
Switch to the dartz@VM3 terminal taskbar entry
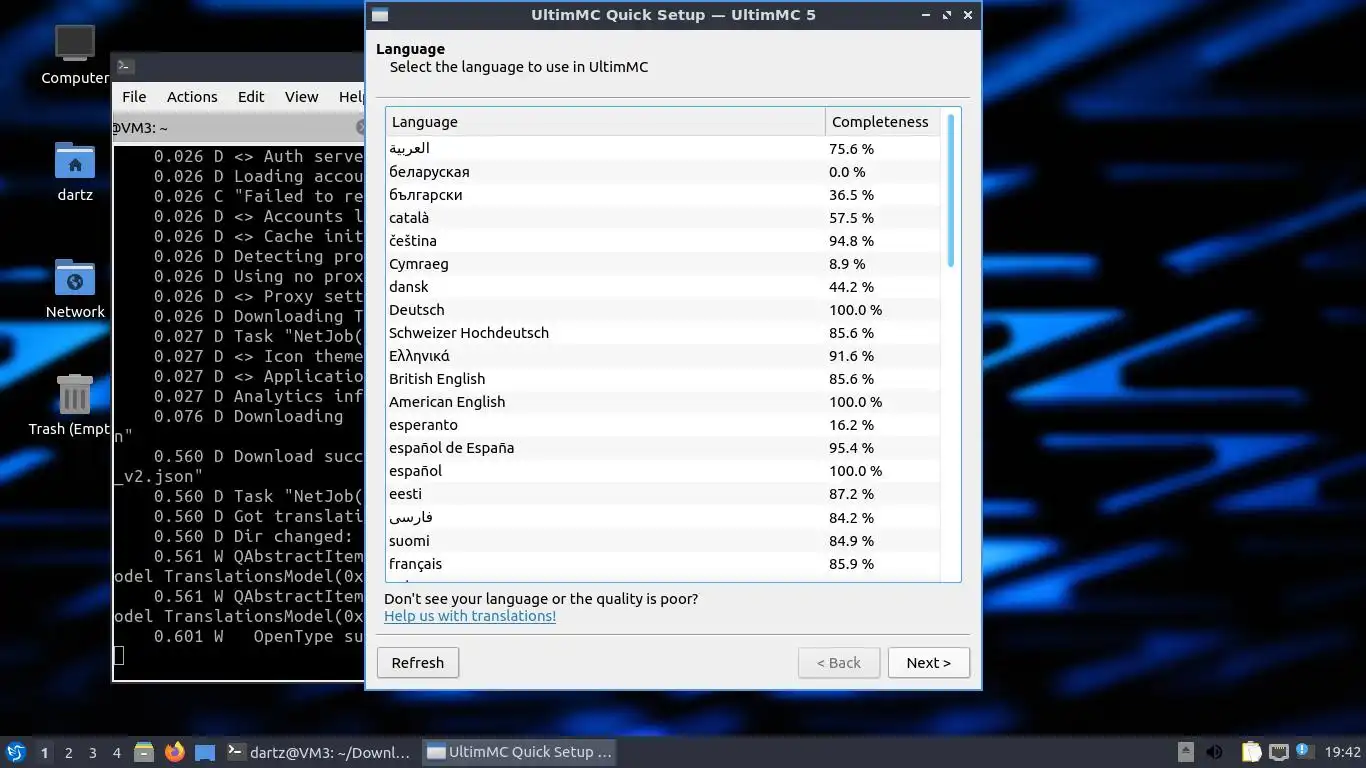[318, 752]
